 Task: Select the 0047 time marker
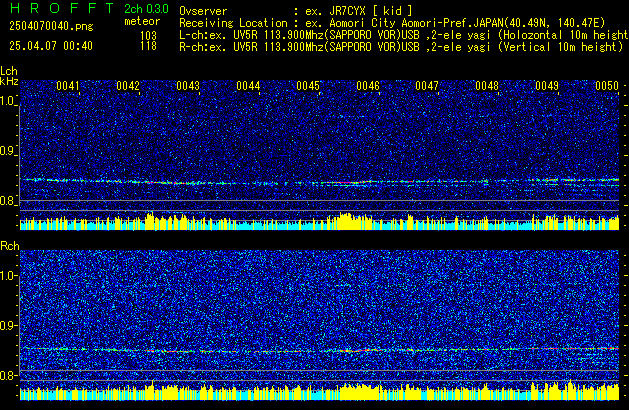[x=427, y=86]
